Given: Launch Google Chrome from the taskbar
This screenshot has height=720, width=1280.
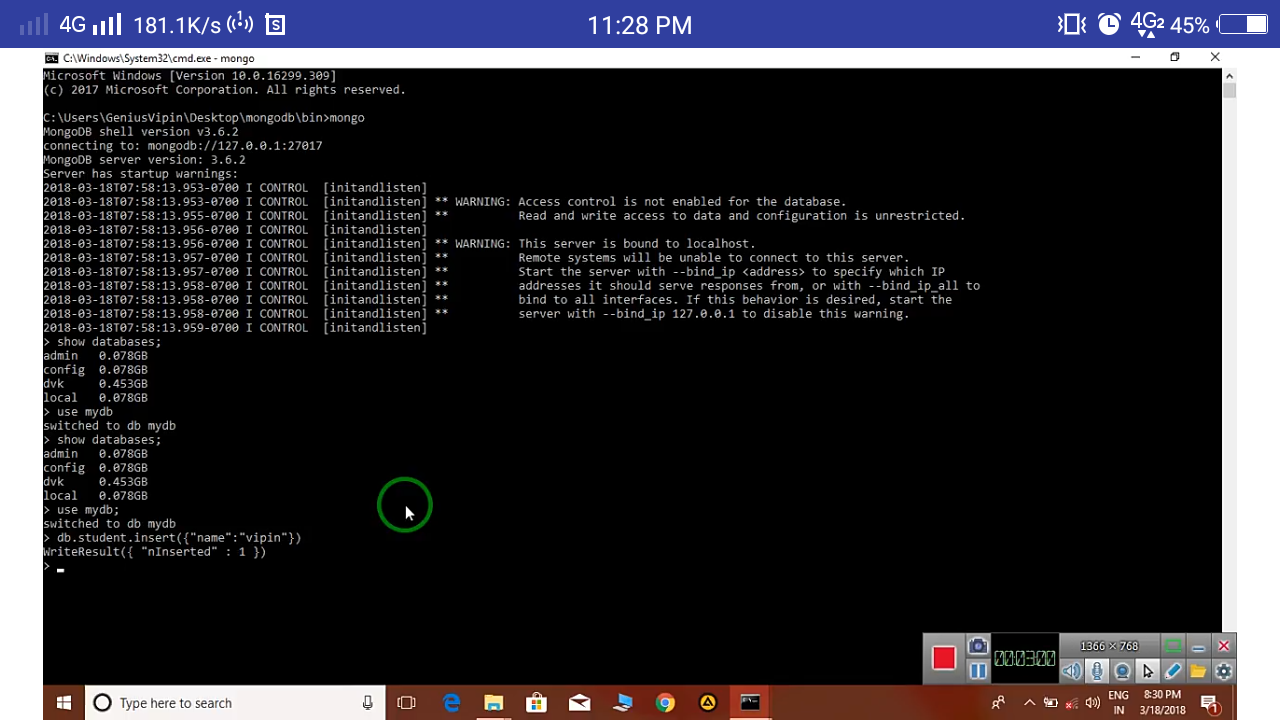Looking at the screenshot, I should [665, 703].
